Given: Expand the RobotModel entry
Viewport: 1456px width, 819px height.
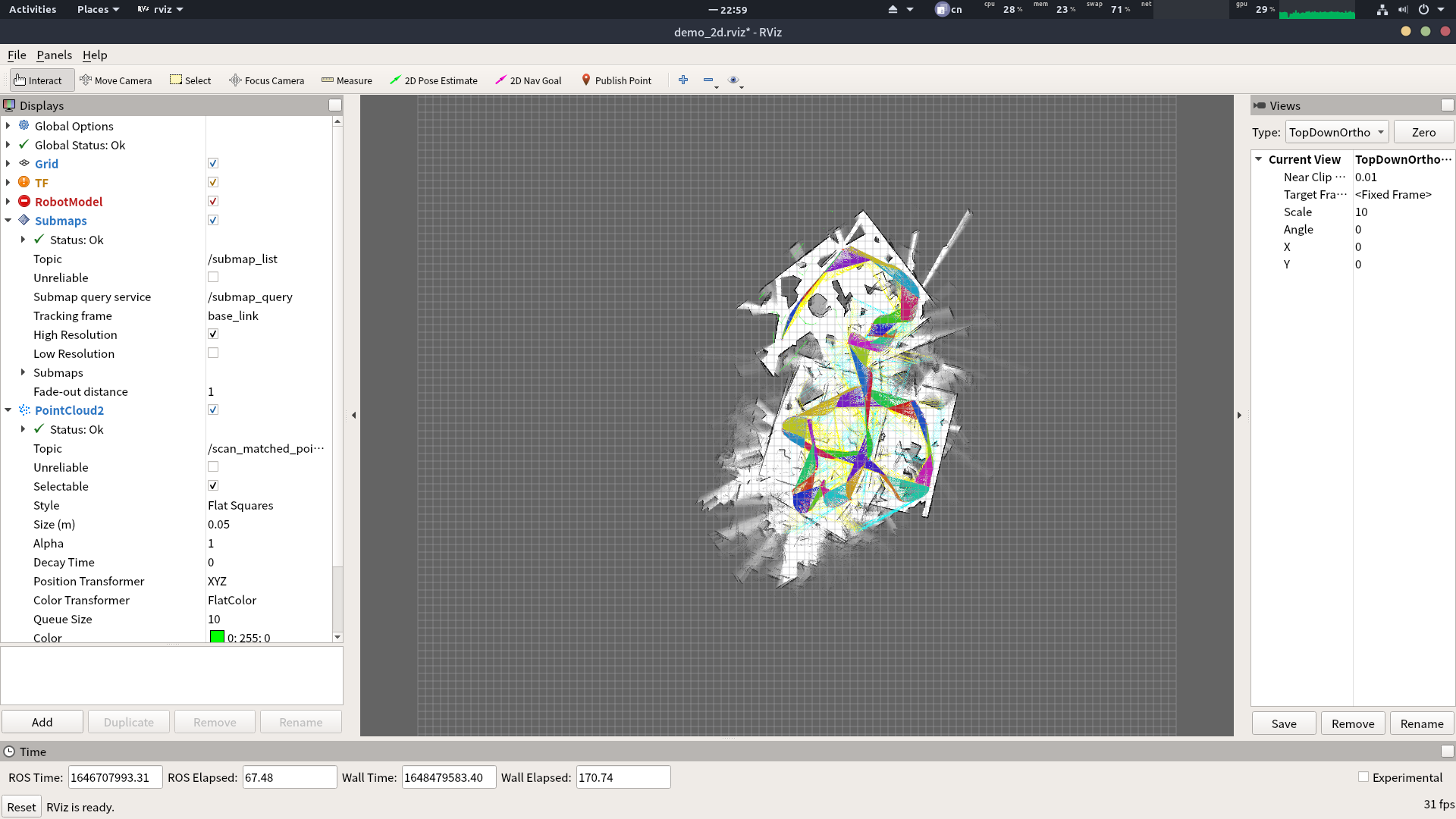Looking at the screenshot, I should 8,201.
